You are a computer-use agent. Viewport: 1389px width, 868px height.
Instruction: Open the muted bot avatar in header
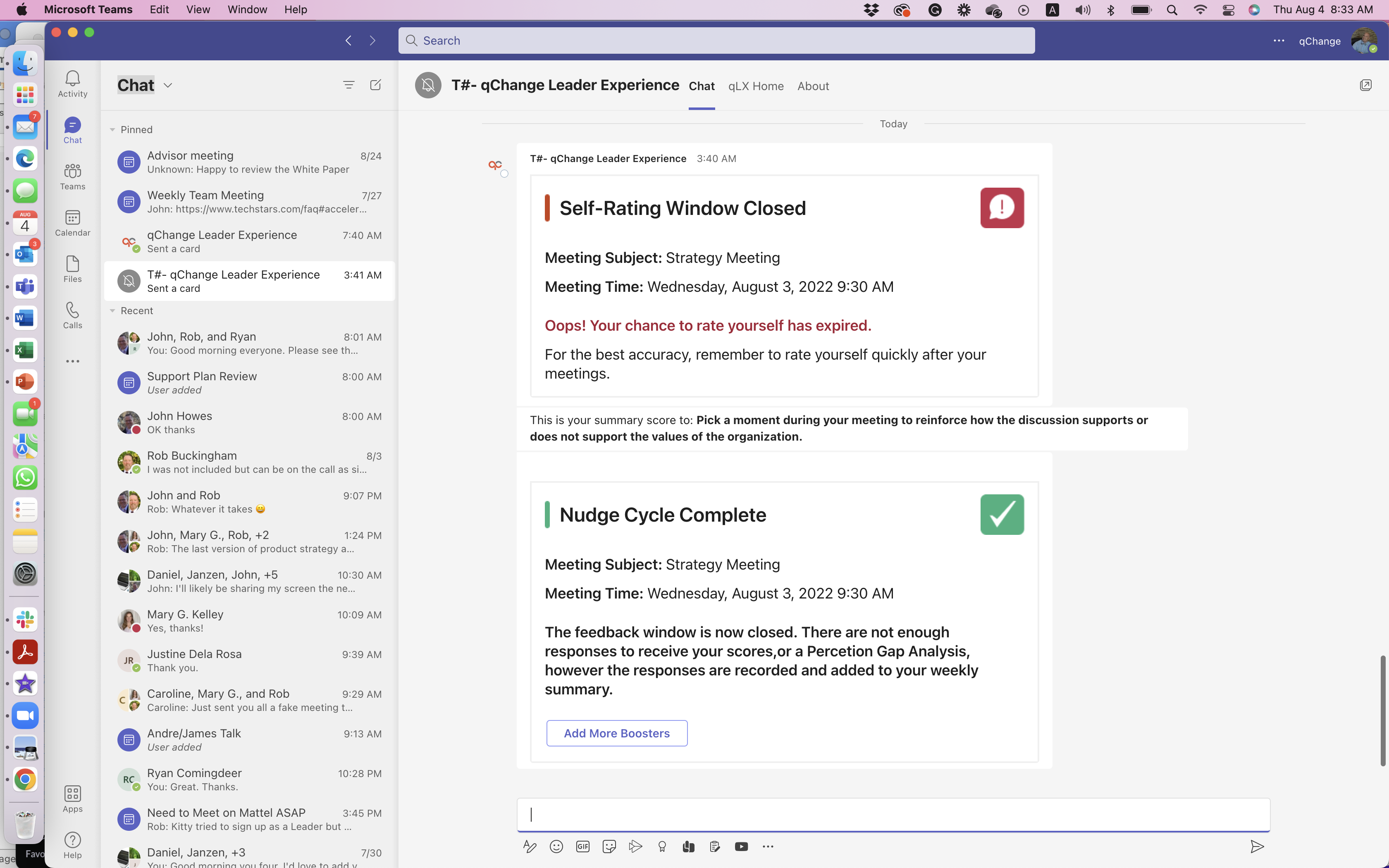tap(427, 86)
